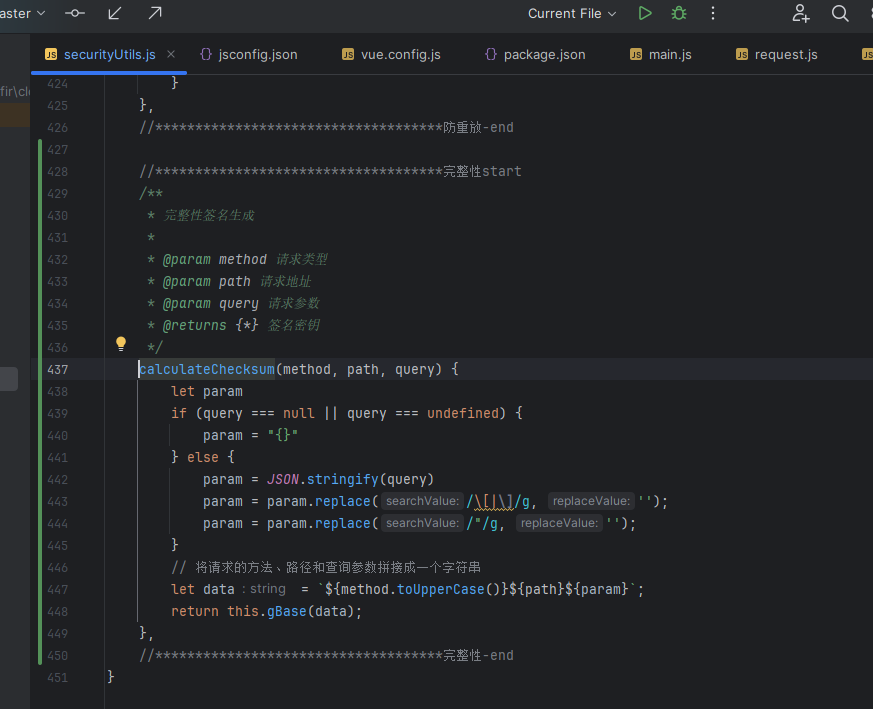
Task: Click the '完整性start' comment line
Action: point(330,172)
